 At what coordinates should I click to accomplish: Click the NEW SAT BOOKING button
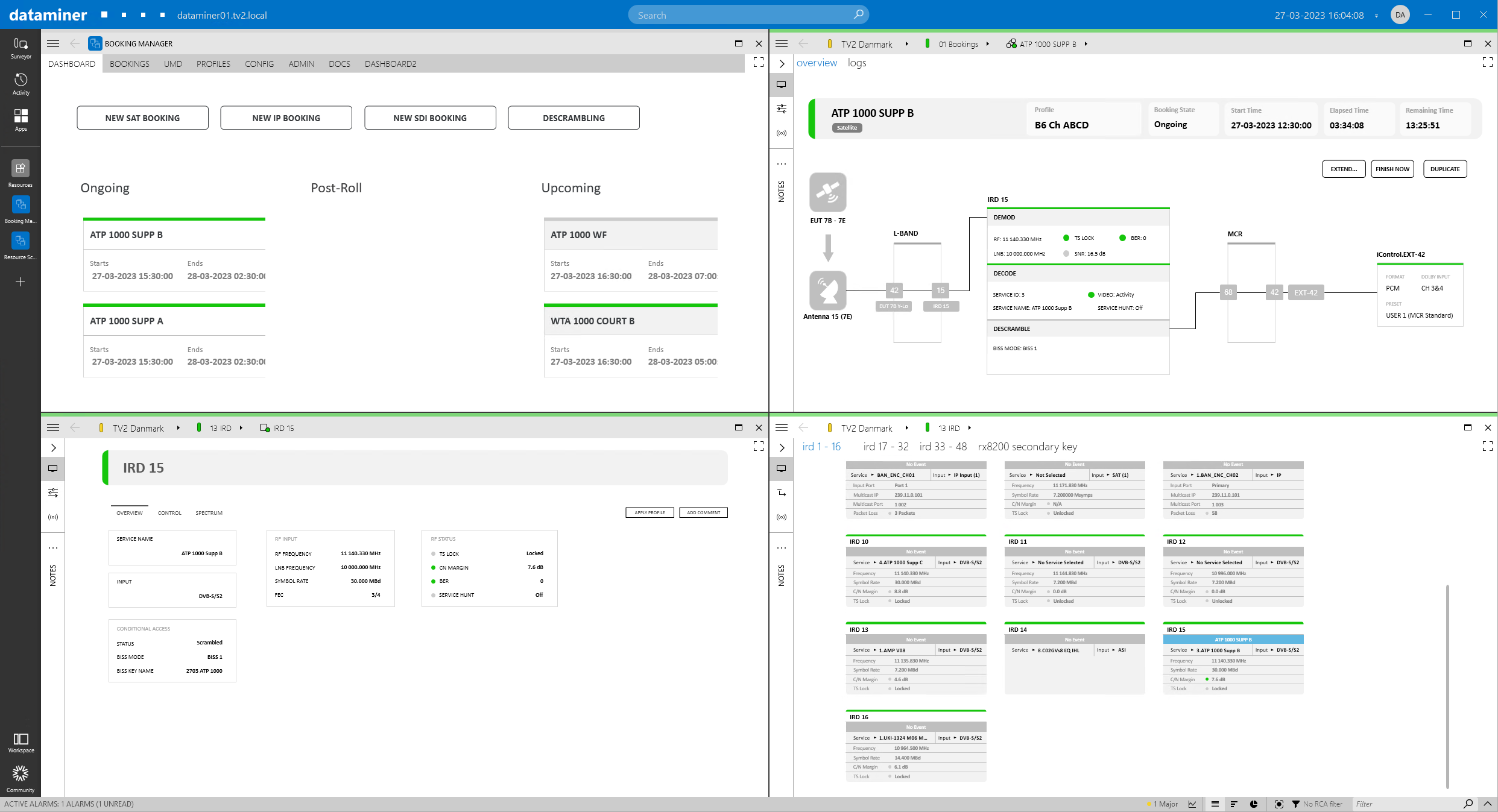(142, 118)
